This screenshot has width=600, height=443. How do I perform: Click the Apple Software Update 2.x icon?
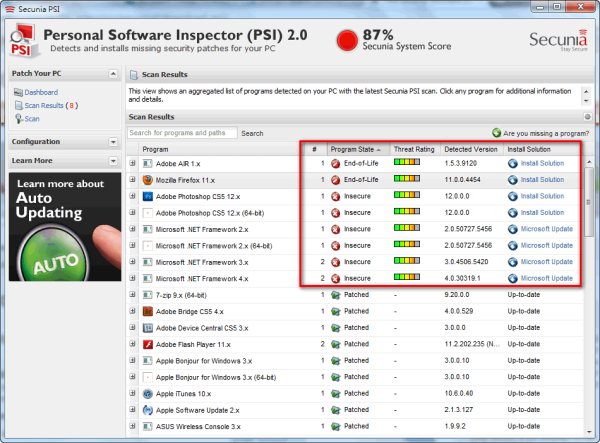(x=147, y=410)
